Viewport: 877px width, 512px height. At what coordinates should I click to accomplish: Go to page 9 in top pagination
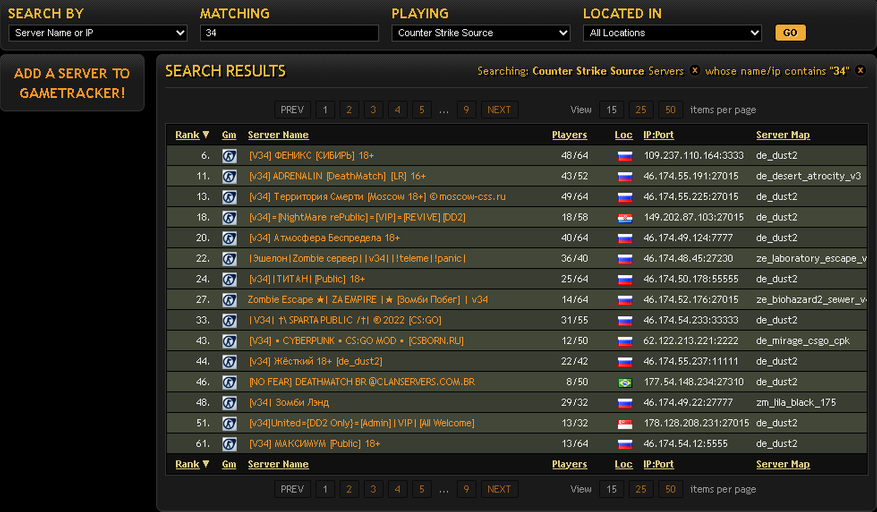tap(466, 110)
